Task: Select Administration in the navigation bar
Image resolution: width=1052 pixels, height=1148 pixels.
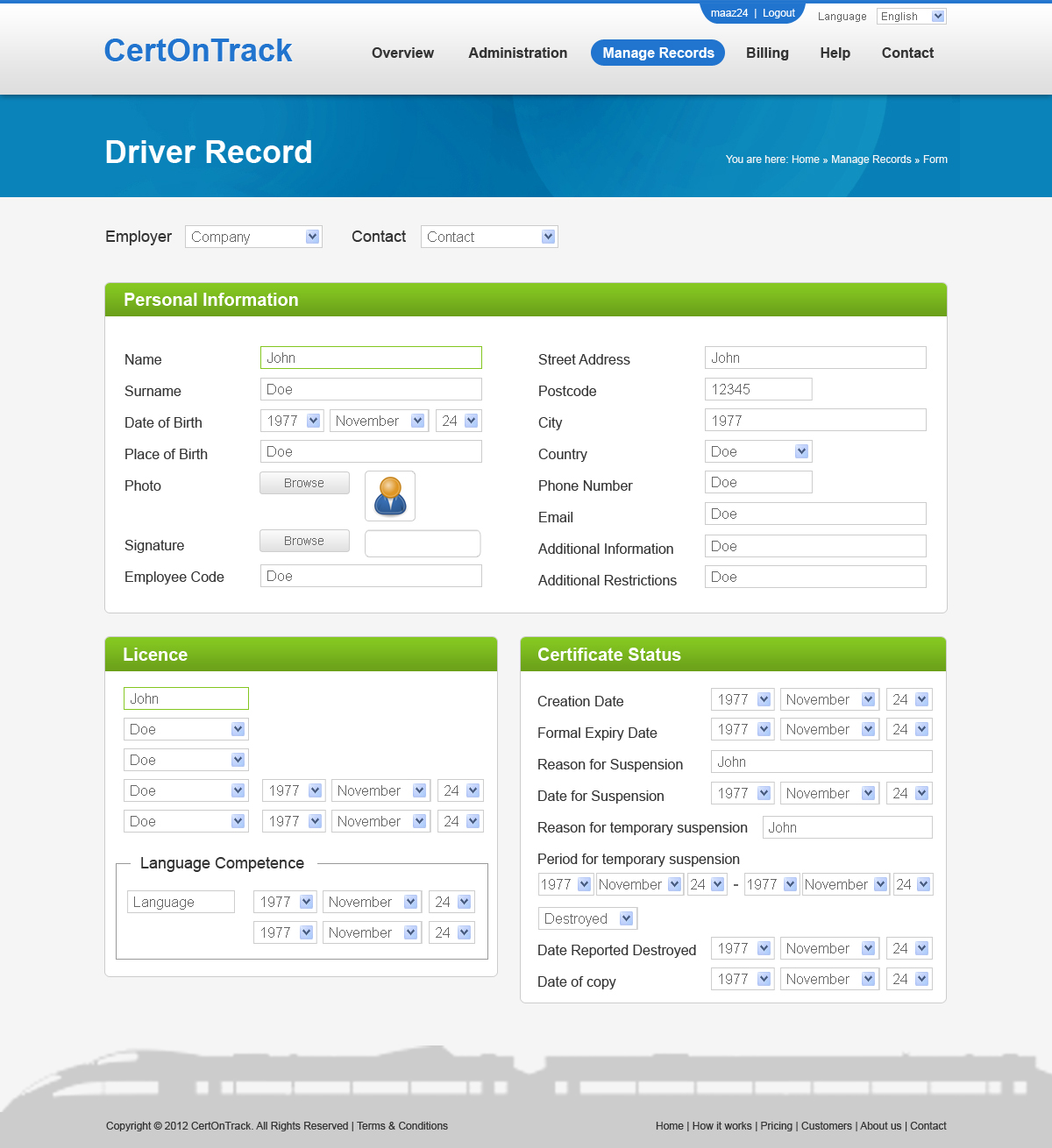Action: pyautogui.click(x=517, y=53)
